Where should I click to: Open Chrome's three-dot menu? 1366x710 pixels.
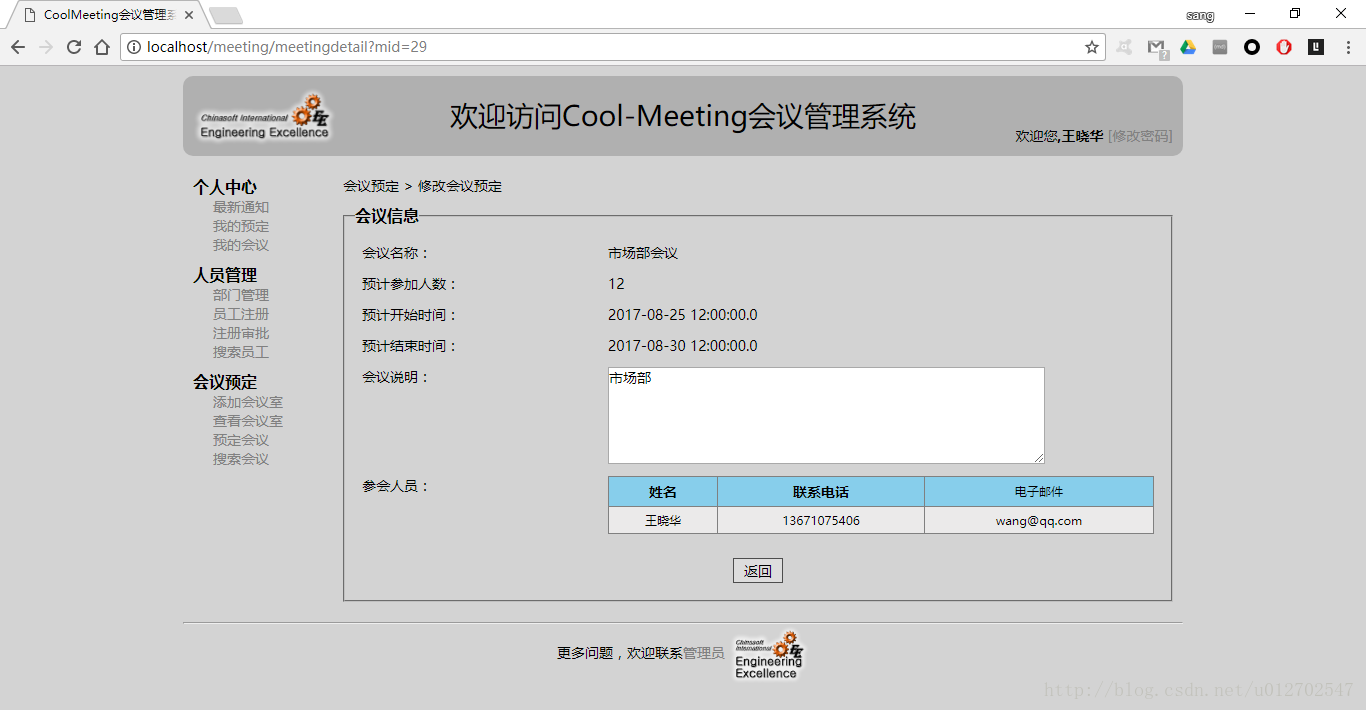point(1348,47)
